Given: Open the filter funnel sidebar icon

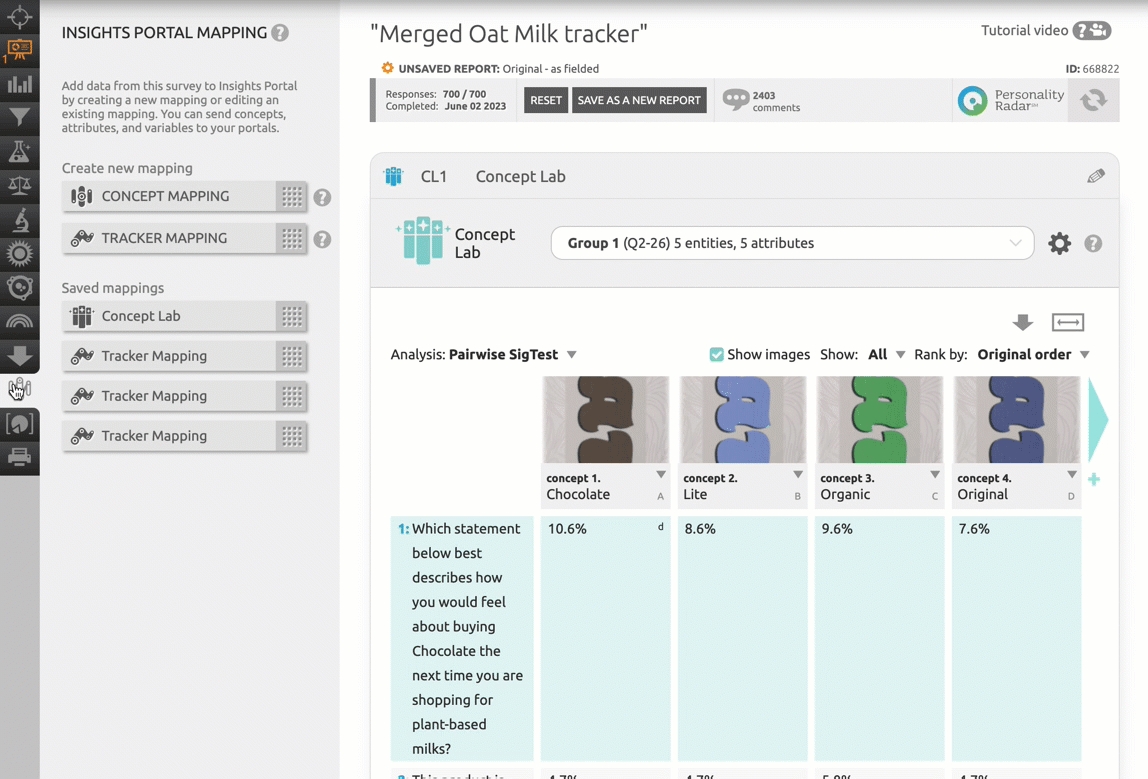Looking at the screenshot, I should [x=19, y=118].
